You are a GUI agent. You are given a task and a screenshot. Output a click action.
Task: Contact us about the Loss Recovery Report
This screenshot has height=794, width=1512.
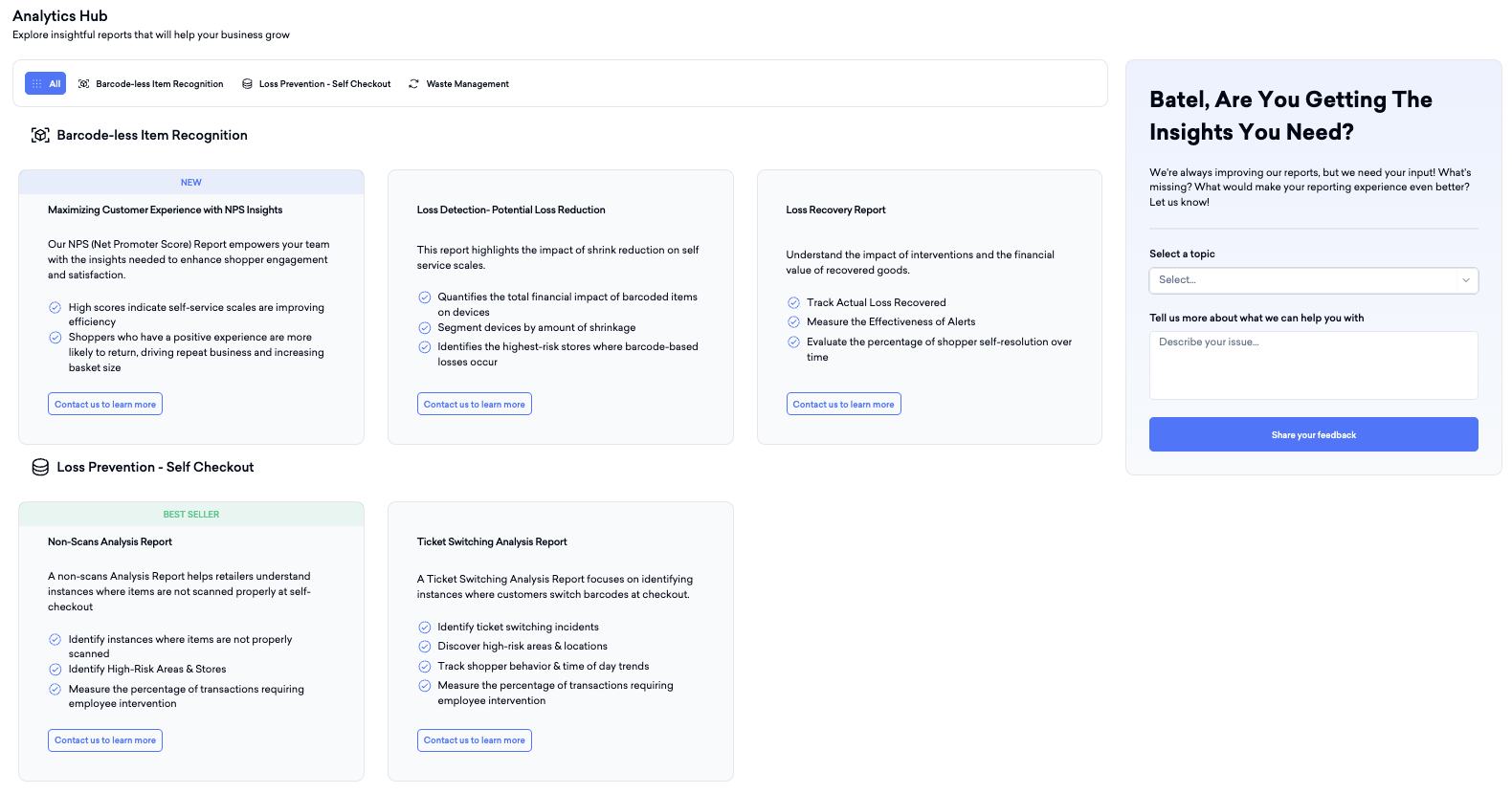point(843,404)
